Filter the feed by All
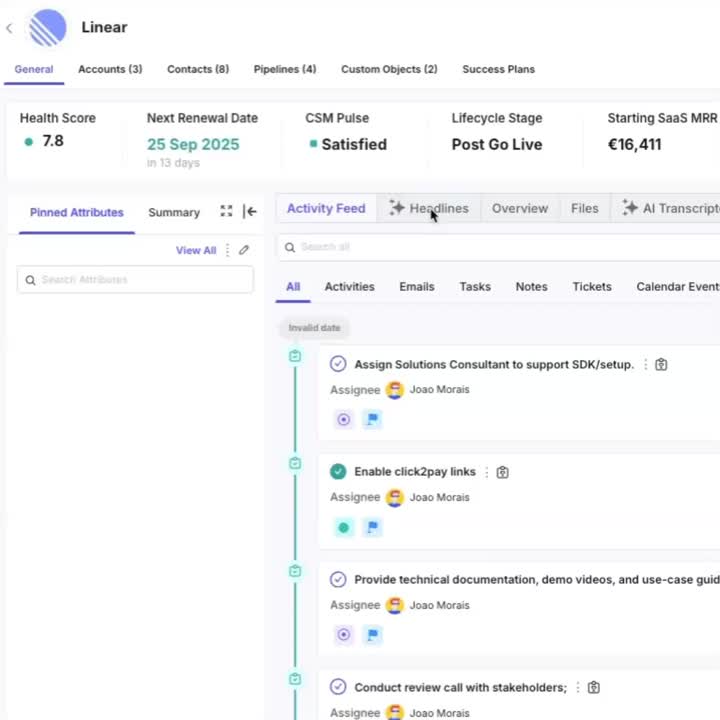The image size is (720, 720). [x=293, y=287]
